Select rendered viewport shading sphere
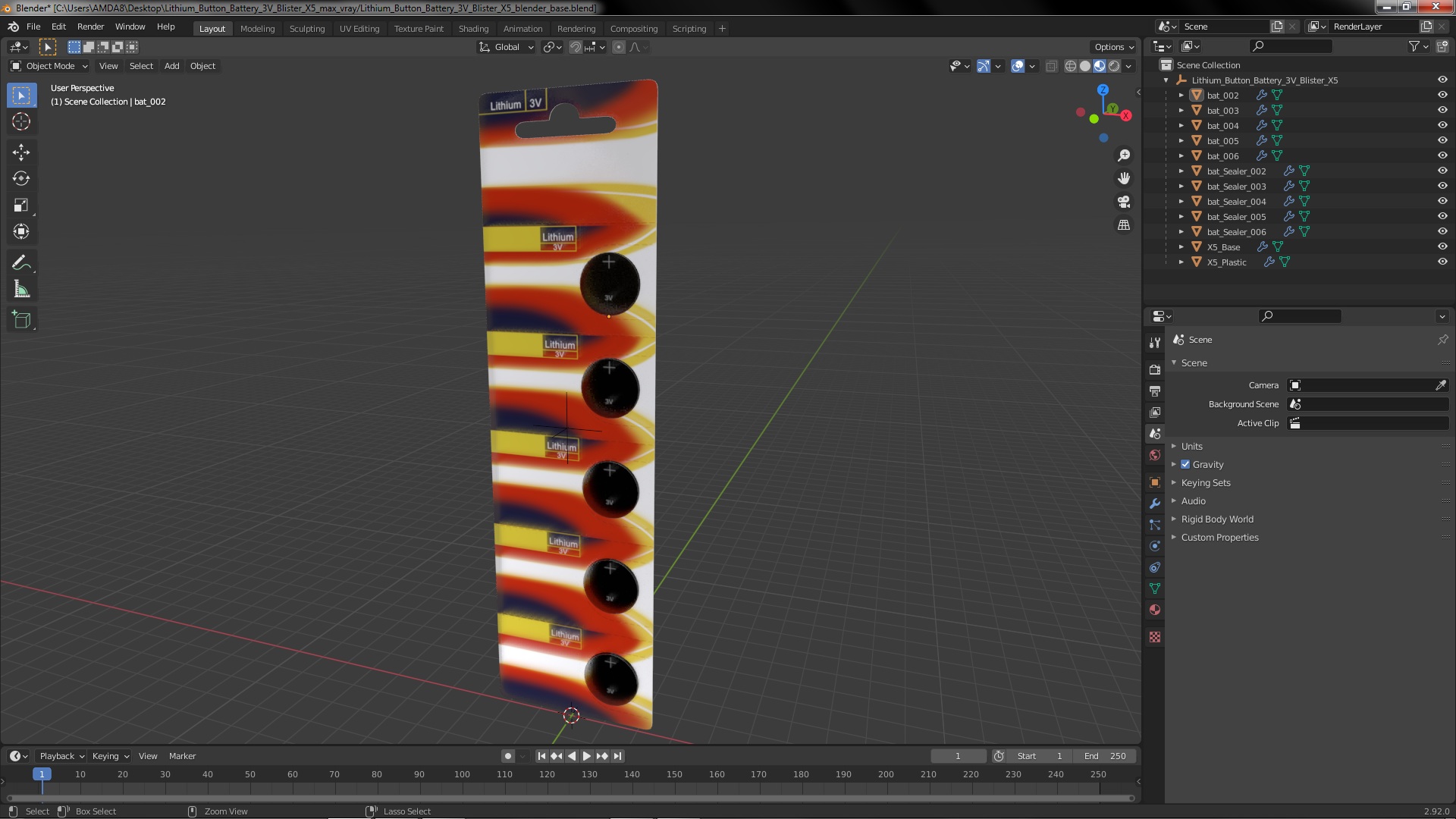The image size is (1456, 819). coord(1114,66)
